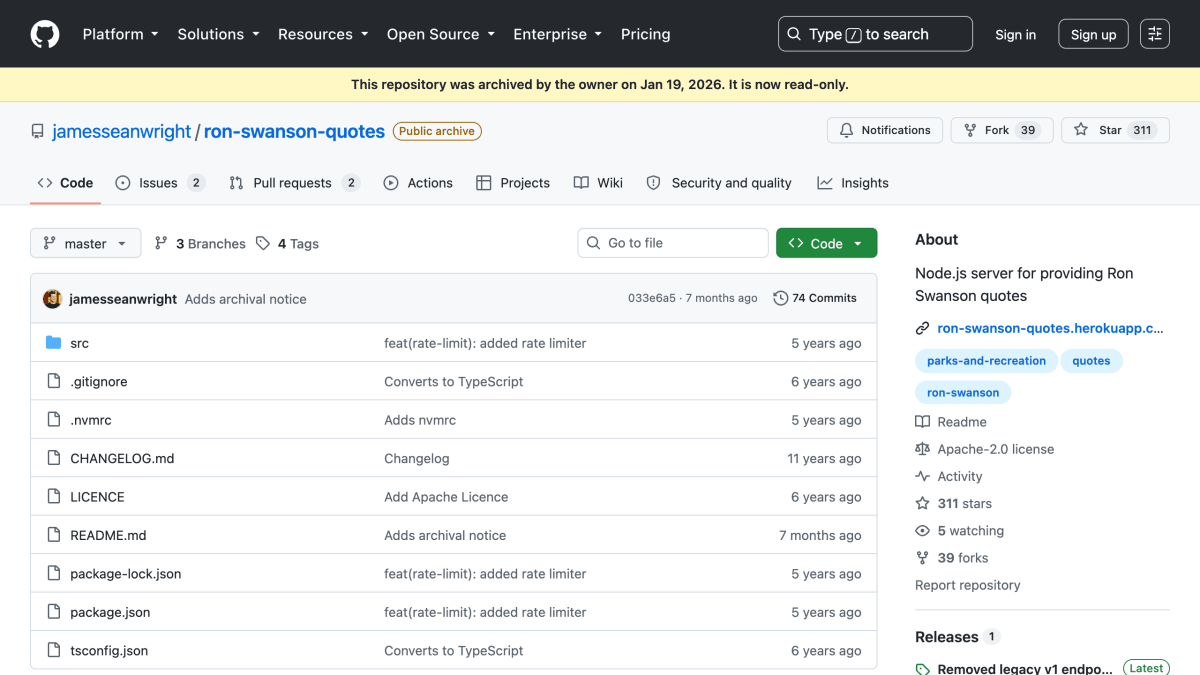This screenshot has width=1200, height=675.
Task: Switch to the Wiki tab
Action: coord(598,183)
